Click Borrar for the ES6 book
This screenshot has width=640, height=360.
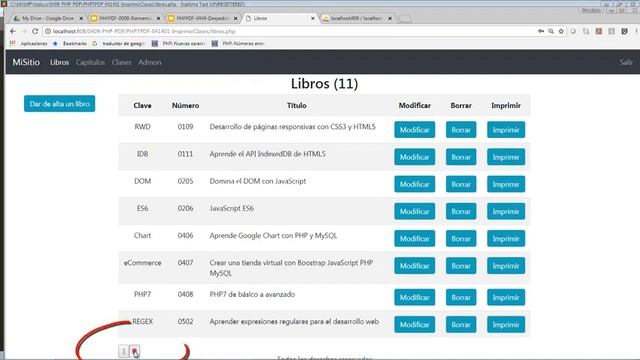tap(461, 211)
